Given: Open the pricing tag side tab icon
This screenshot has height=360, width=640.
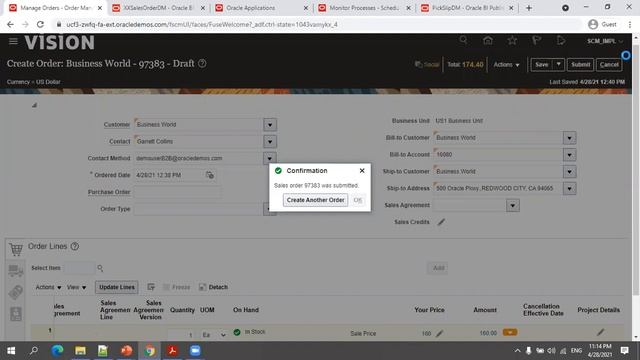Looking at the screenshot, I should coord(16,292).
